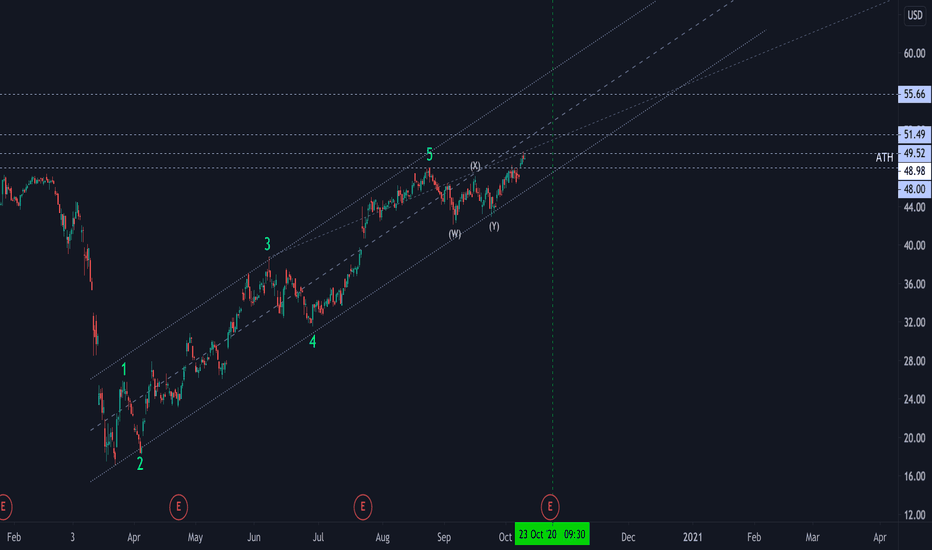Select the 51.49 price level label

(x=914, y=134)
